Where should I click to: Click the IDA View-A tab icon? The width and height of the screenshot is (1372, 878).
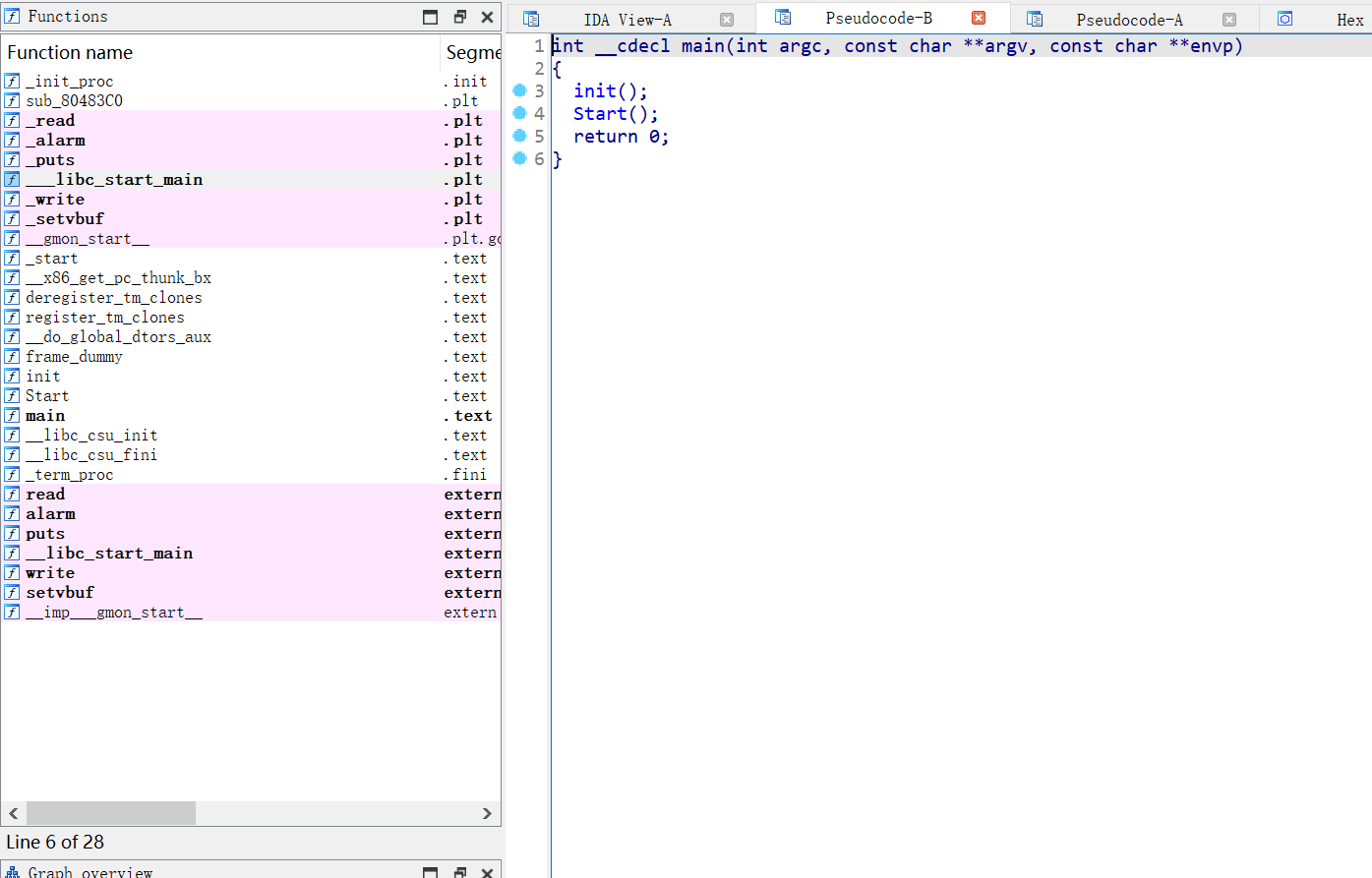tap(531, 19)
